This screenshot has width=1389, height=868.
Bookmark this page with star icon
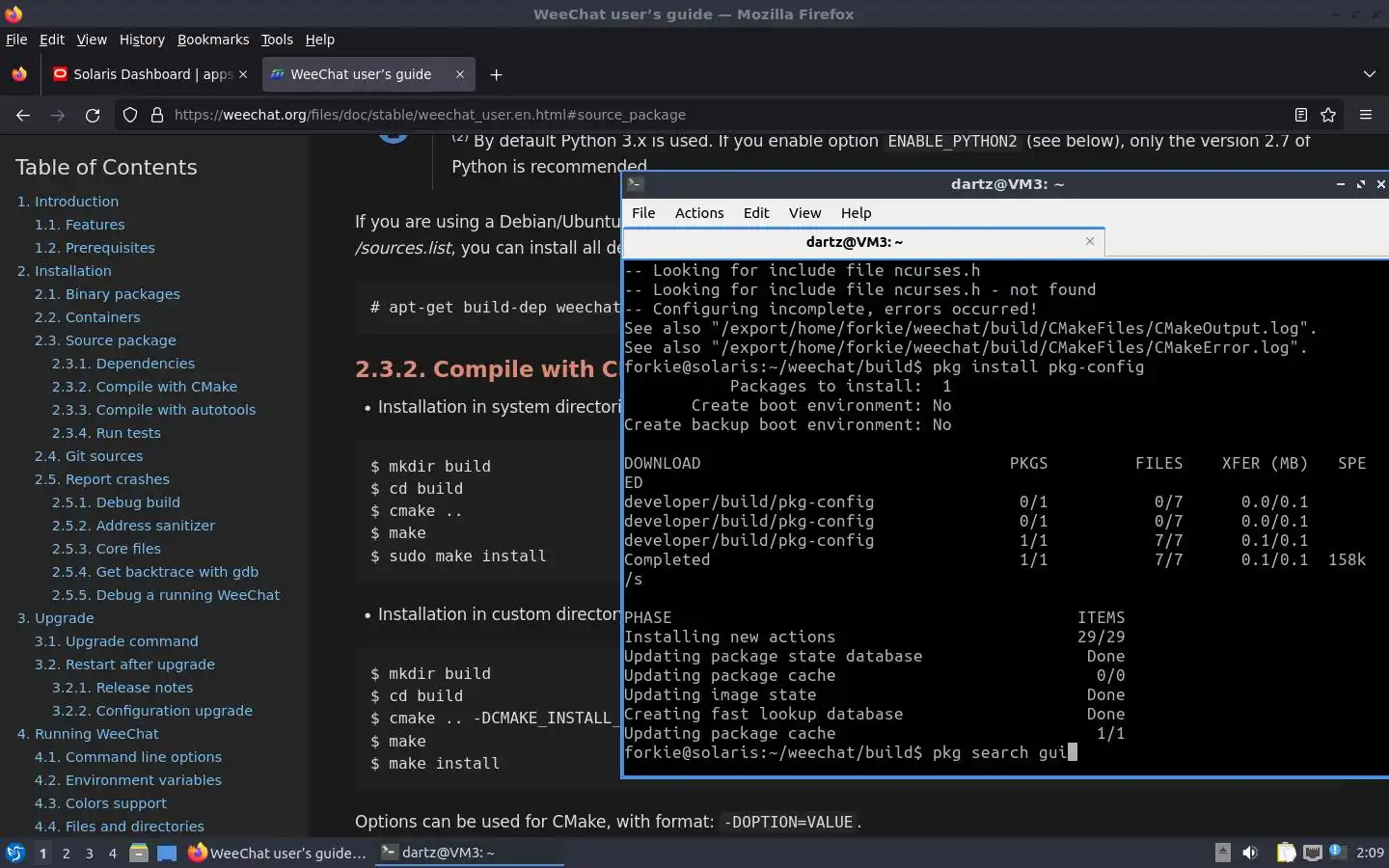click(1328, 115)
